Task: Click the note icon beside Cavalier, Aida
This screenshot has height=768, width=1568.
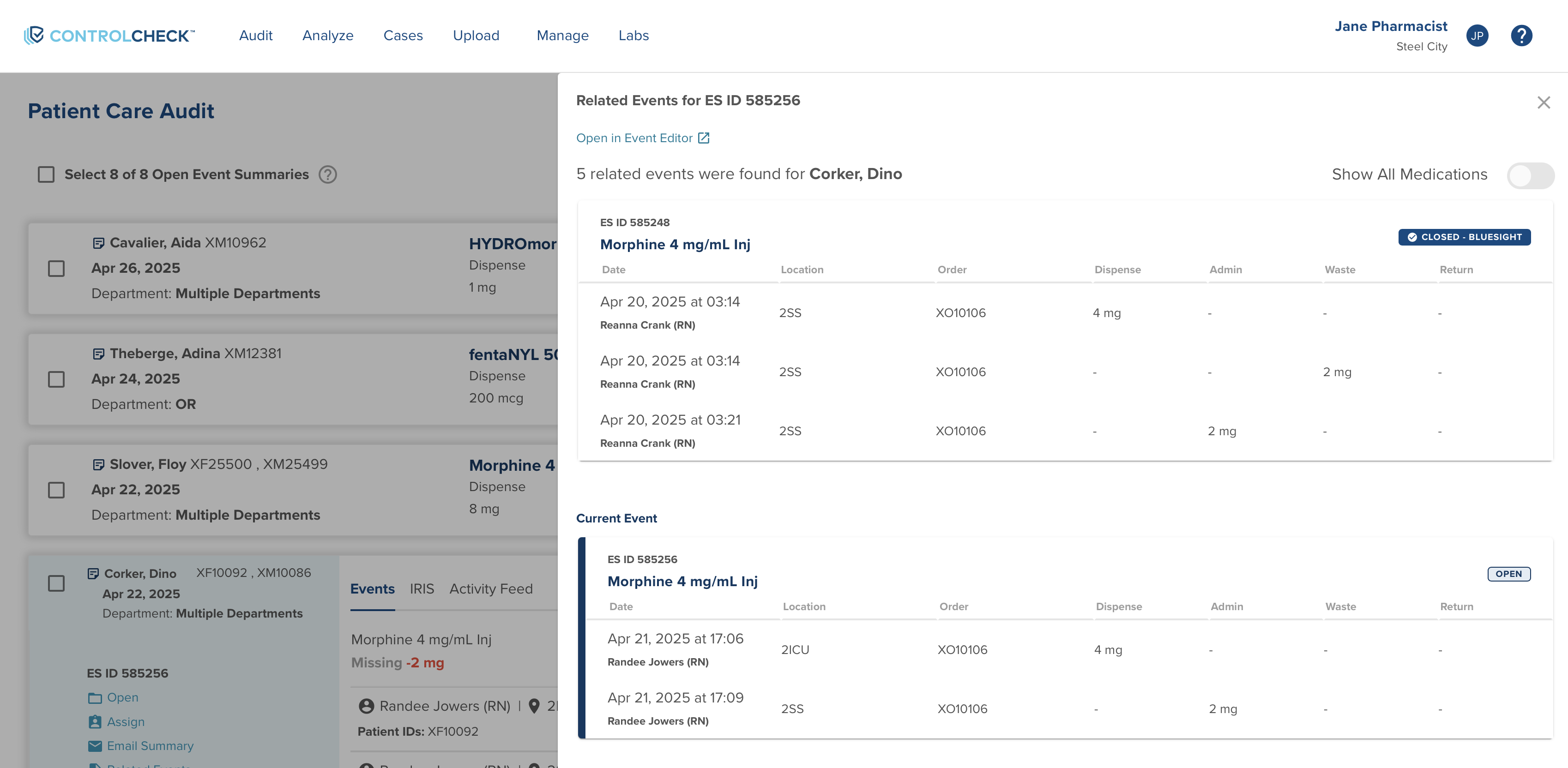Action: pos(98,243)
